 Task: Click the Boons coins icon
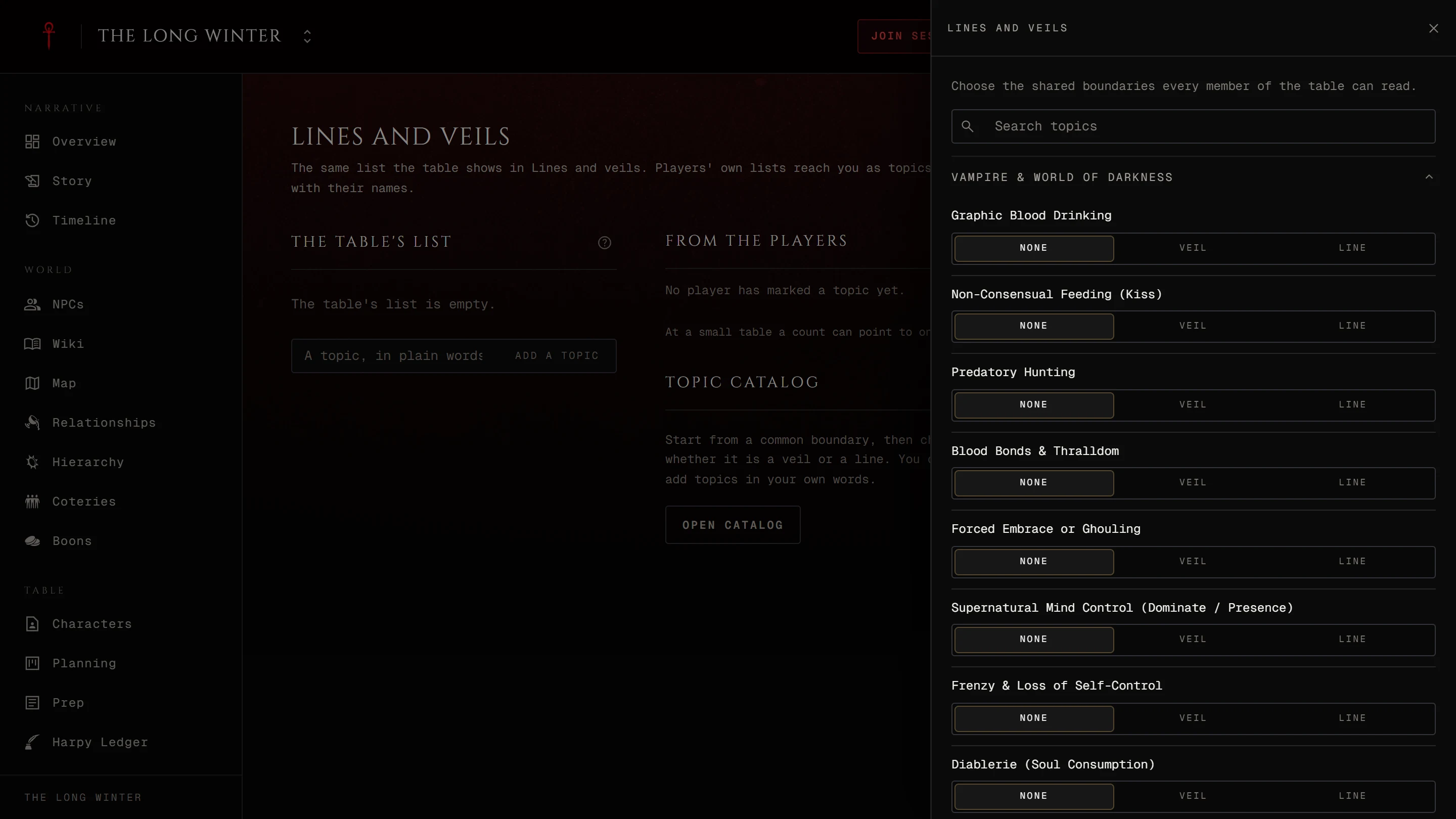coord(32,541)
